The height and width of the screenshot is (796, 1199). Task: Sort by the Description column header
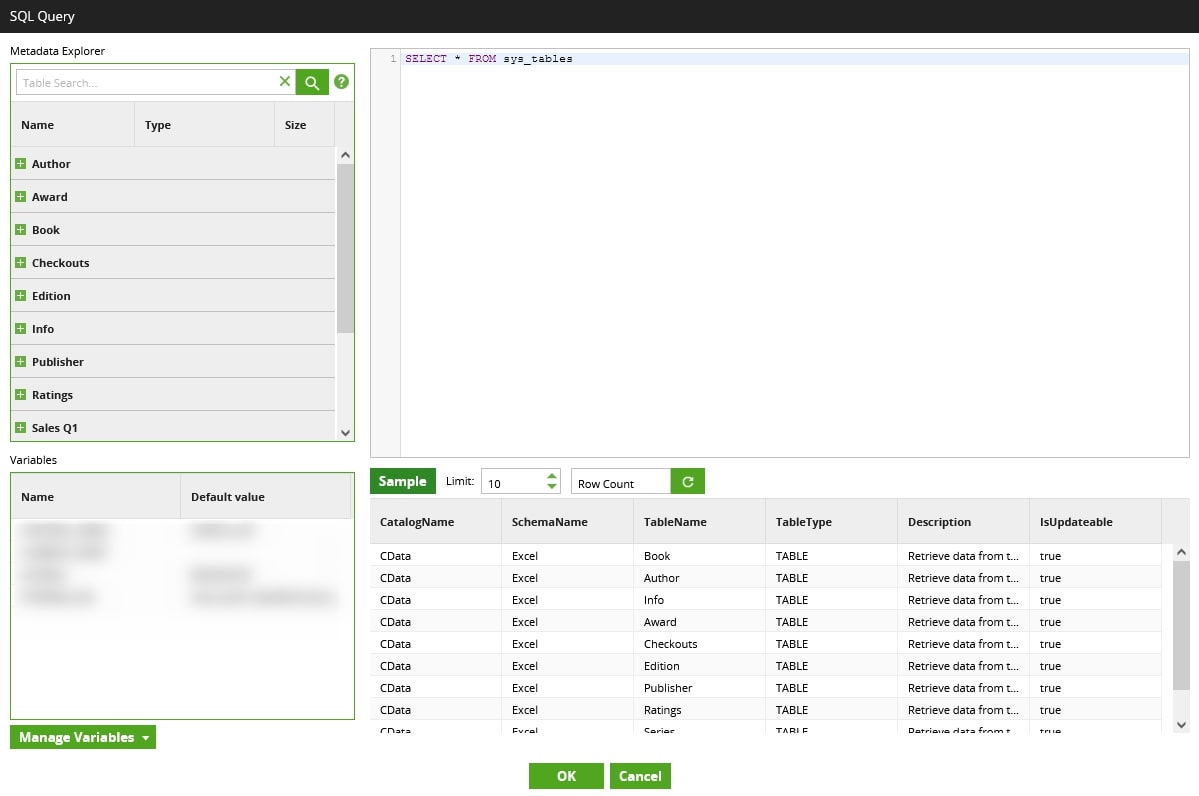[x=963, y=521]
